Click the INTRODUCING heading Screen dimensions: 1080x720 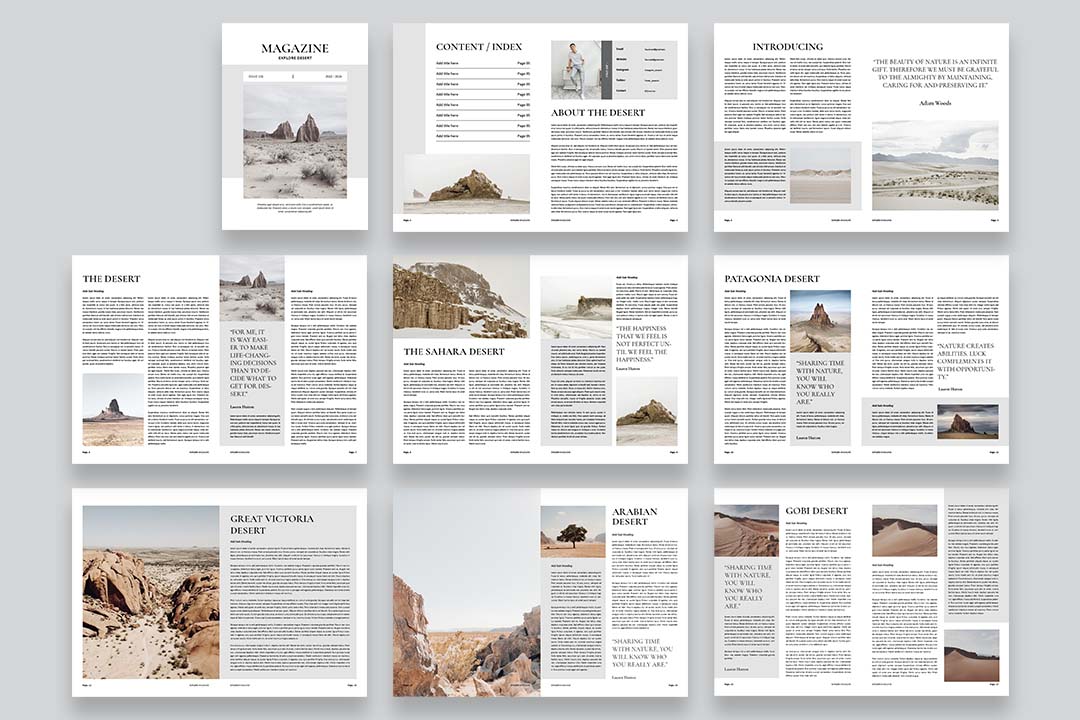pyautogui.click(x=787, y=47)
